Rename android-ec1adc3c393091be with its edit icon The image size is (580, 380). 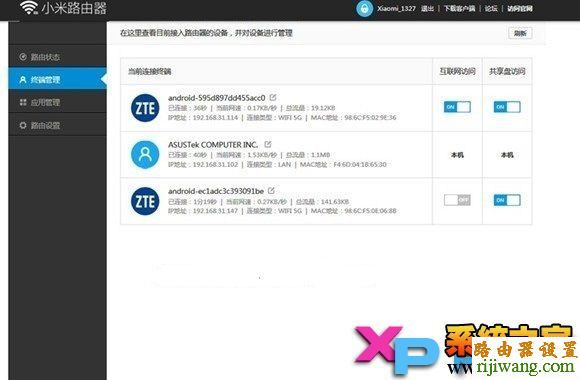coord(271,191)
